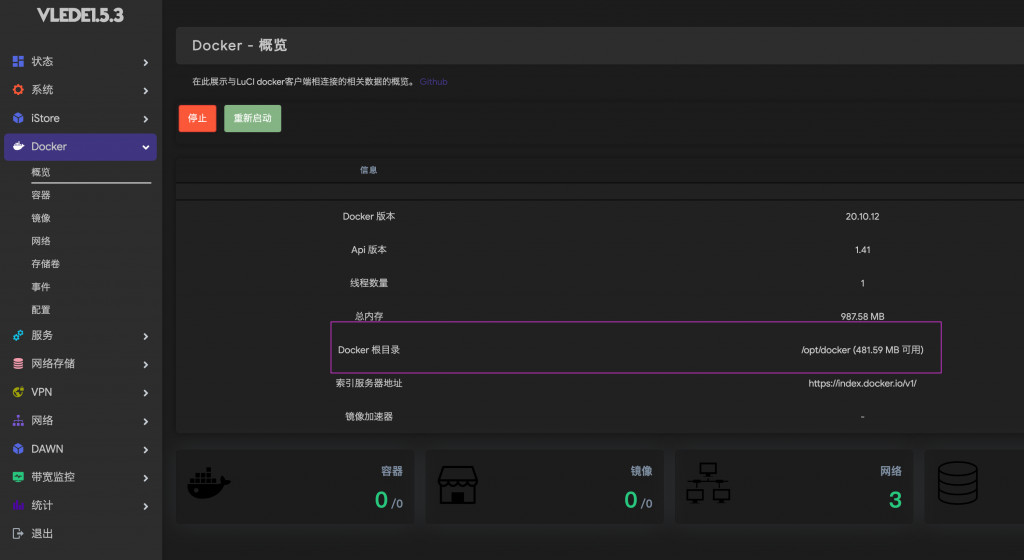Open the Github link
The image size is (1024, 560).
coord(434,82)
